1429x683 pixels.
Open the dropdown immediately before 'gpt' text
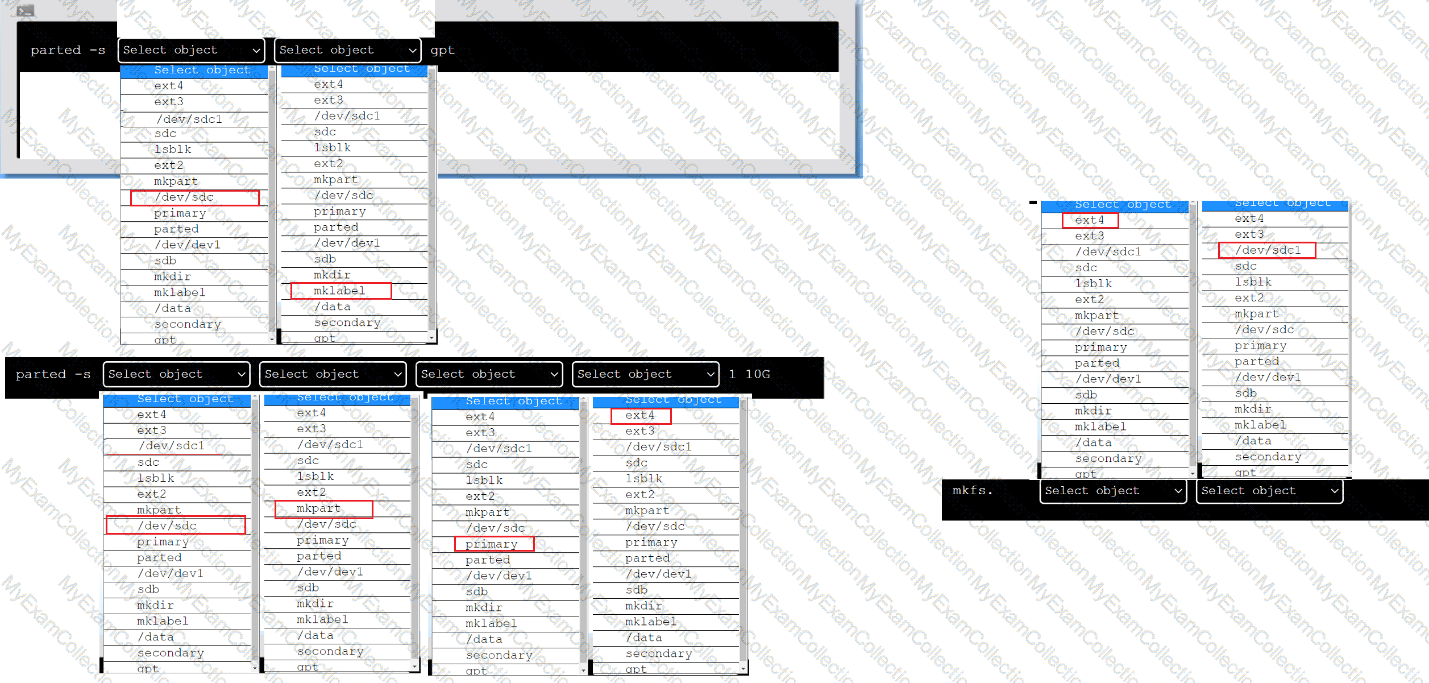click(348, 50)
